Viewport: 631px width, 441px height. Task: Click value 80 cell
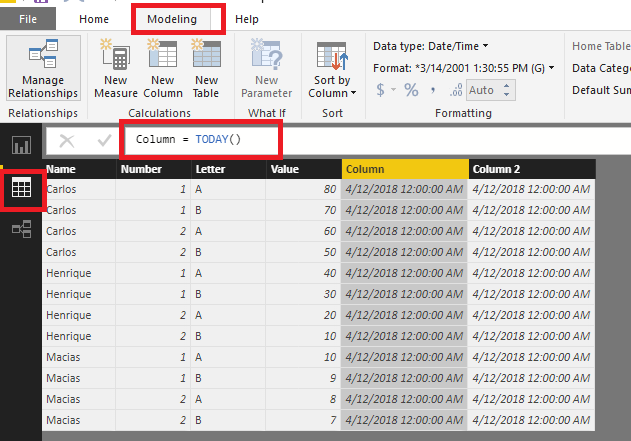[x=303, y=189]
